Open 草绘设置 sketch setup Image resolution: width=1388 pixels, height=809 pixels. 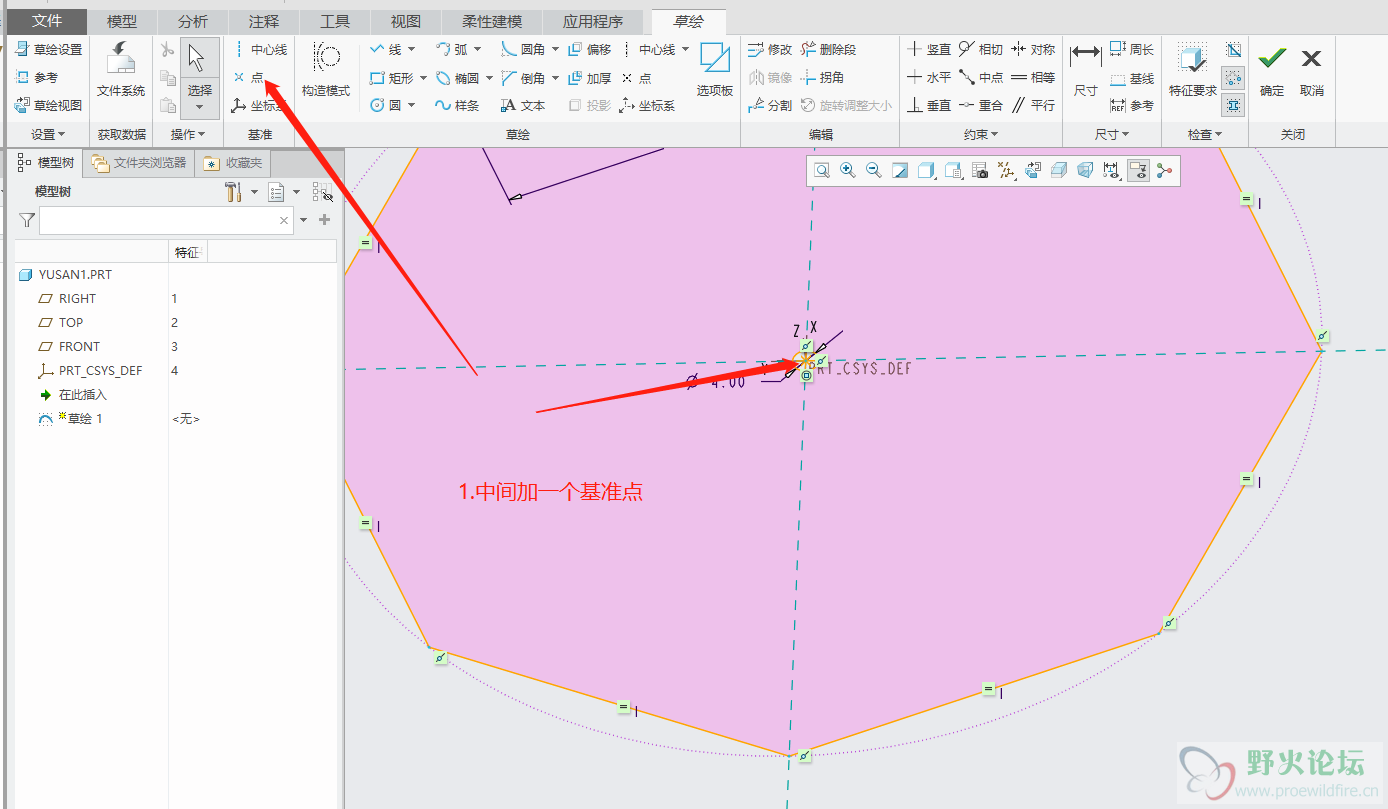point(48,49)
